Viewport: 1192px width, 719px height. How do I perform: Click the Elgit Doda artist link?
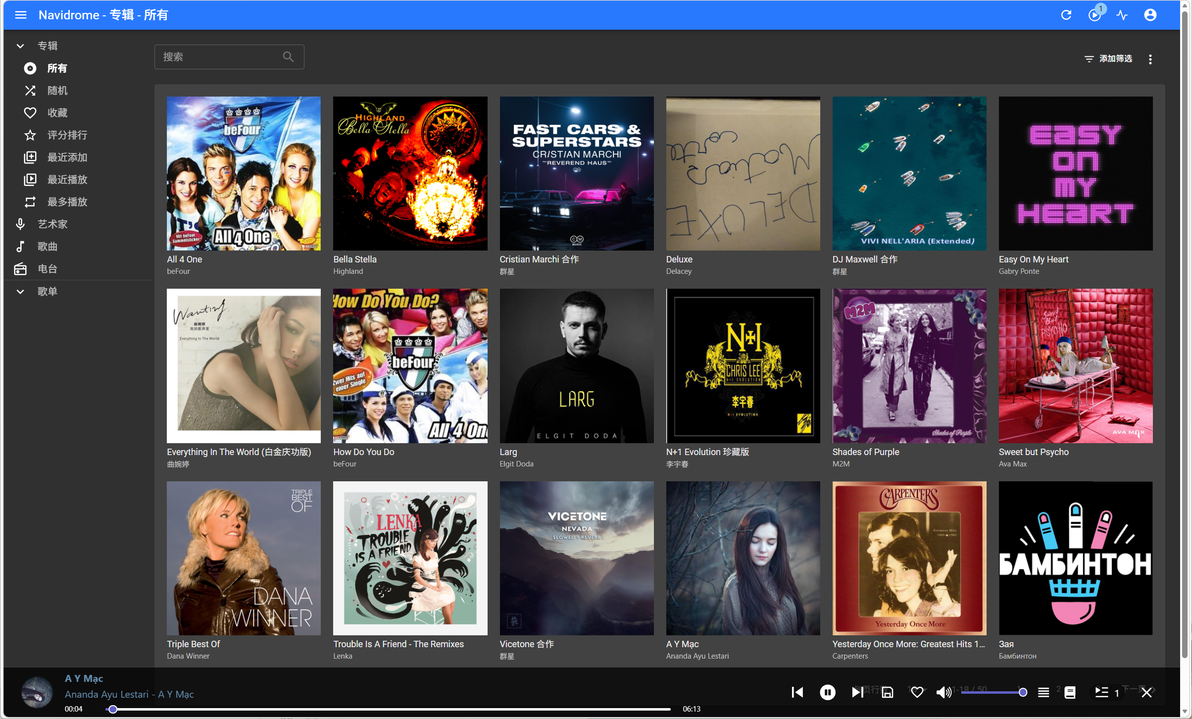point(516,464)
